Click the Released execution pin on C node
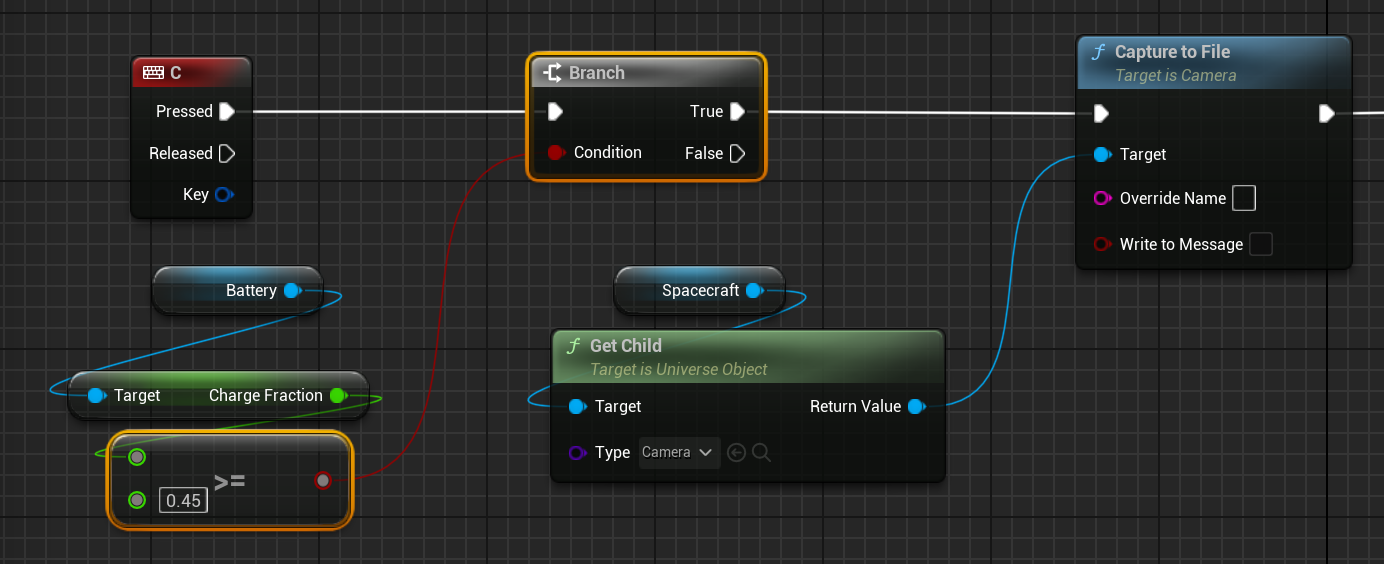 coord(227,153)
